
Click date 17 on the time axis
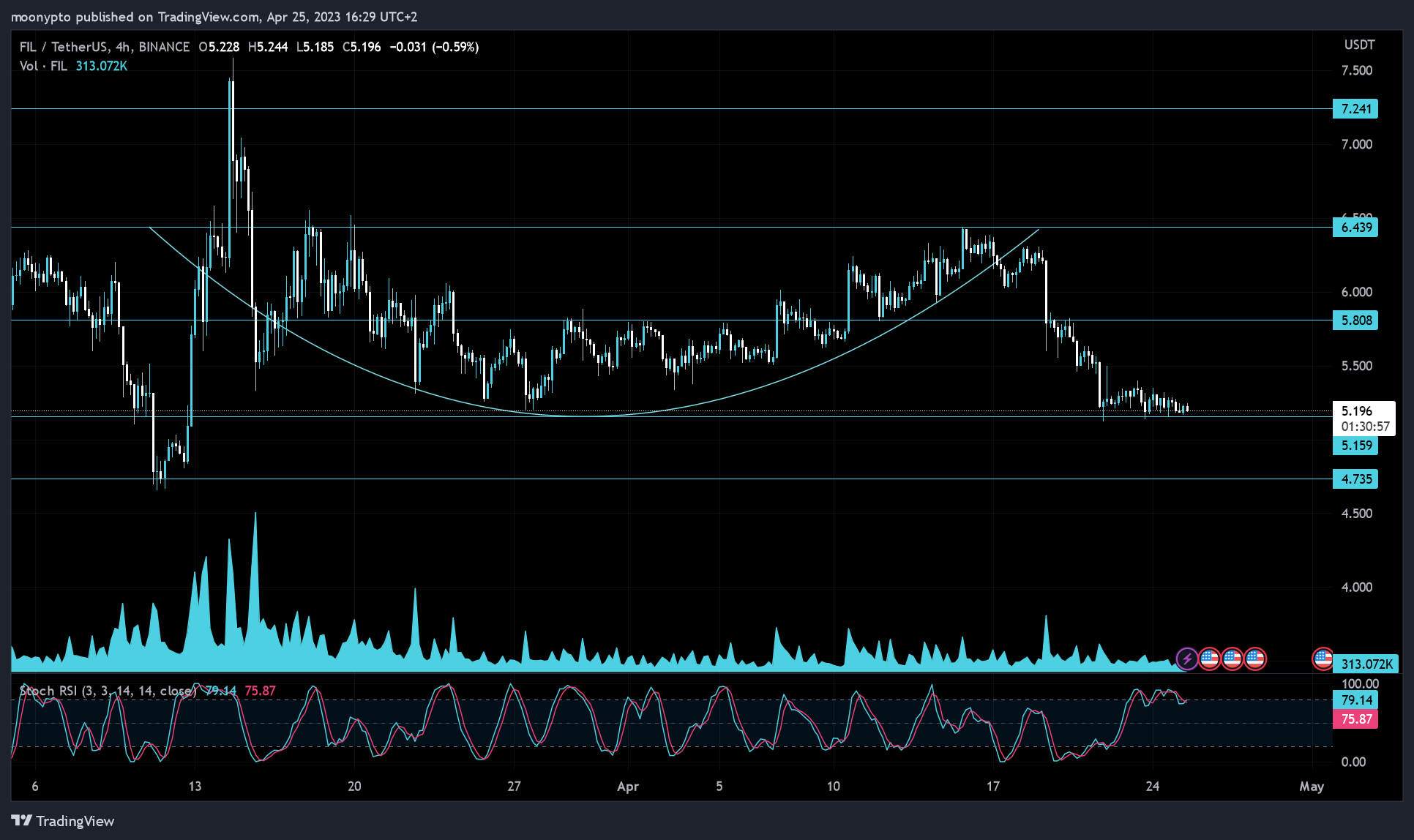pyautogui.click(x=992, y=787)
